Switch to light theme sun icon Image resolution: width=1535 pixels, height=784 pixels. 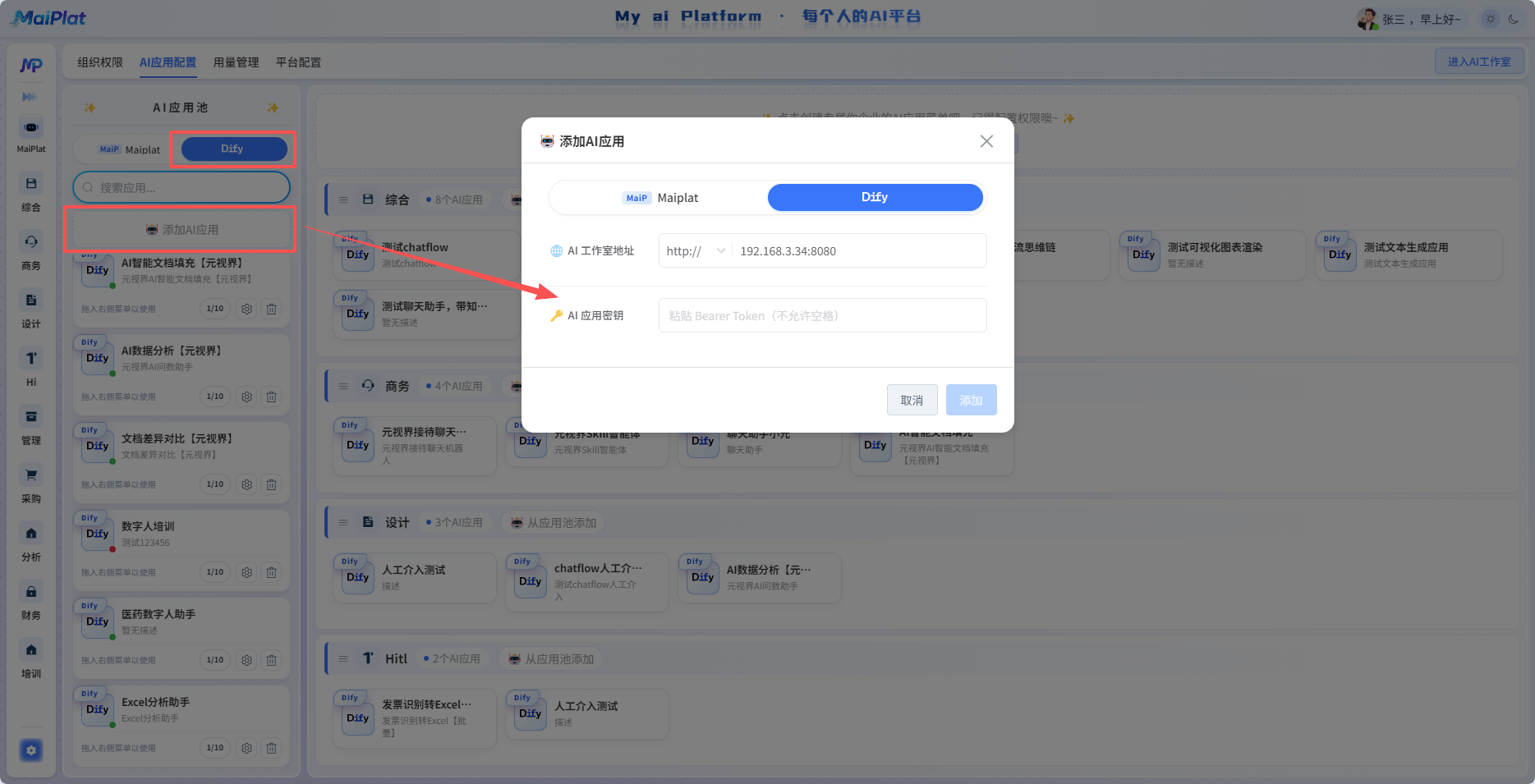[1491, 19]
